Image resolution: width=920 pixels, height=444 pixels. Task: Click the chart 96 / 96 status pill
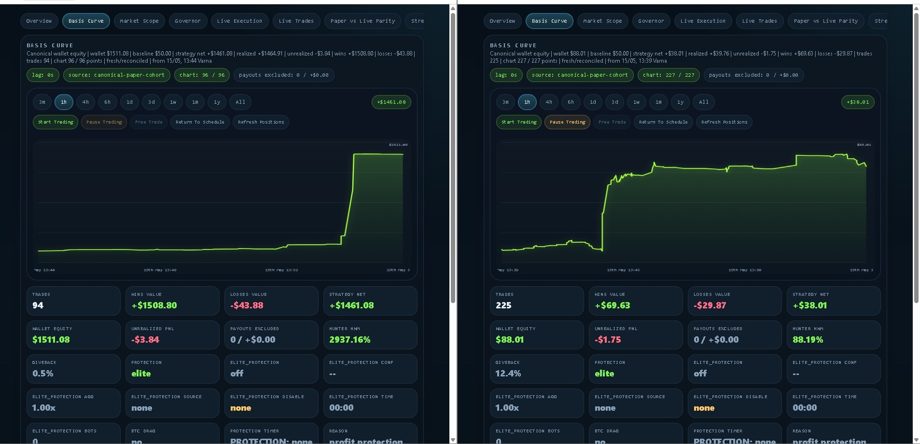(x=201, y=75)
